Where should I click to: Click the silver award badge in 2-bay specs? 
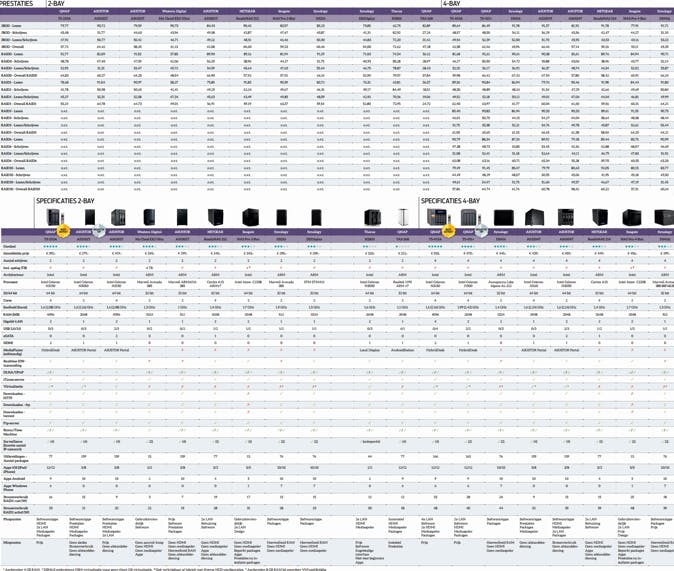point(99,231)
